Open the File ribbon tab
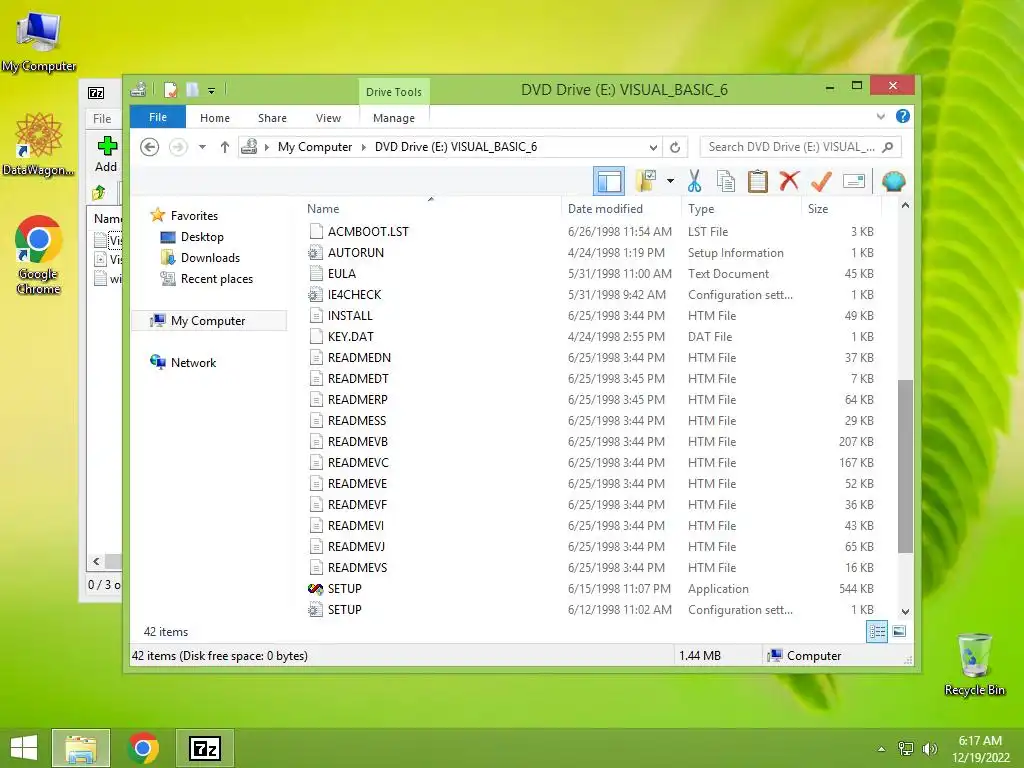 pos(158,117)
